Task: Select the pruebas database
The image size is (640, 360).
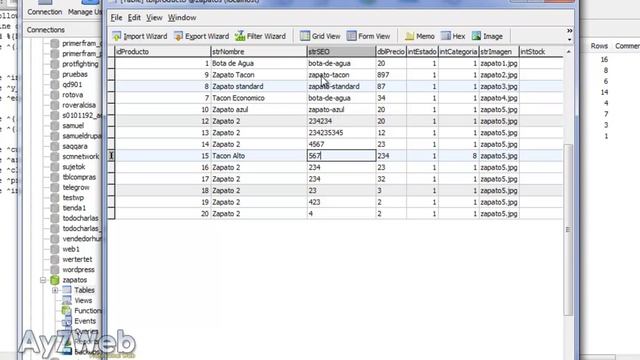Action: tap(75, 74)
